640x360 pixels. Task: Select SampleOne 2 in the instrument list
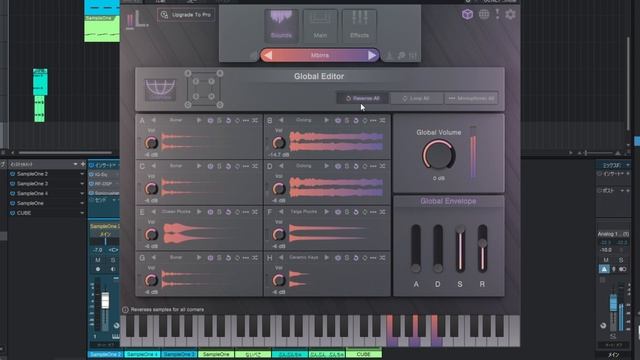(x=33, y=174)
